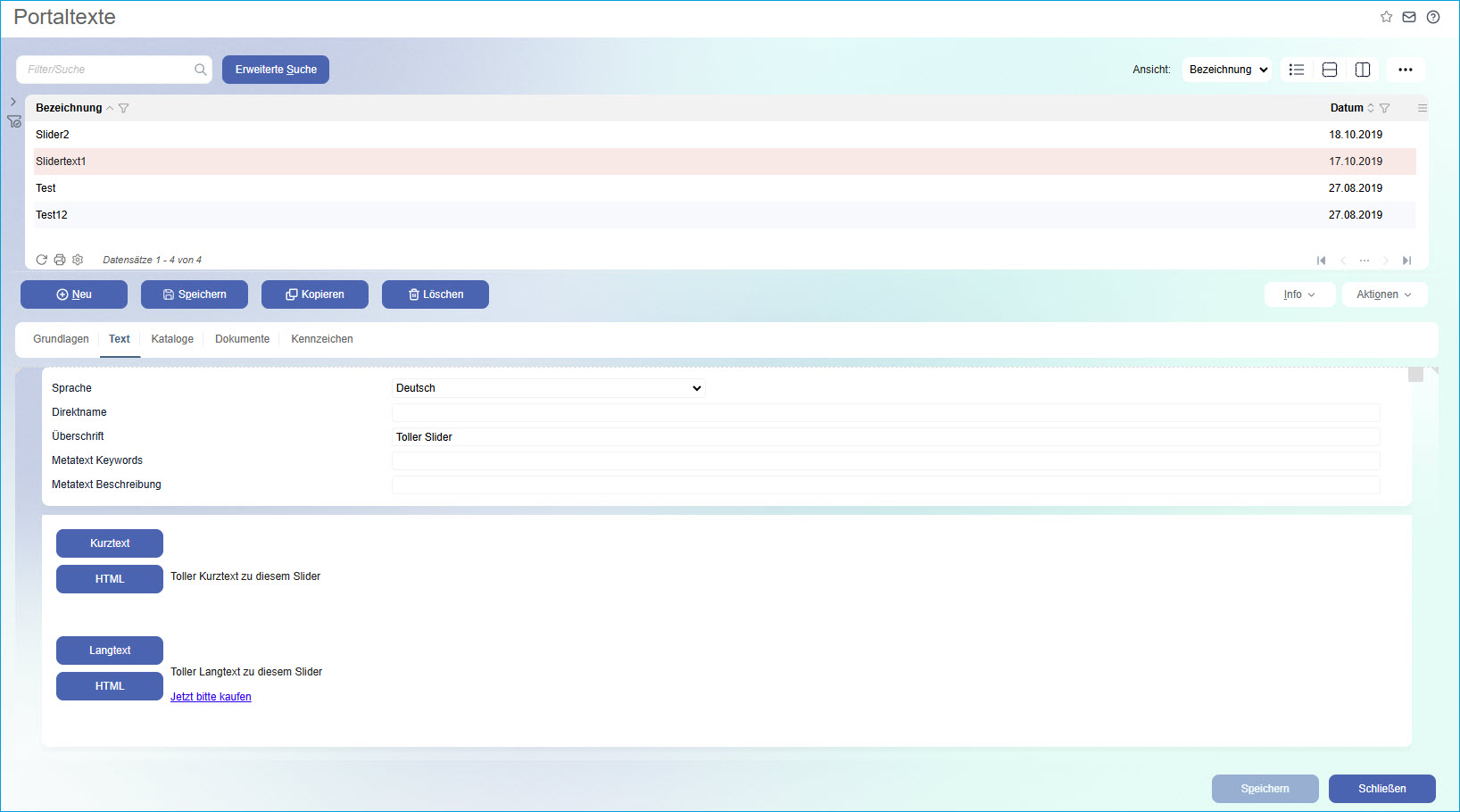The width and height of the screenshot is (1460, 812).
Task: Click the Kurztext button
Action: coord(110,543)
